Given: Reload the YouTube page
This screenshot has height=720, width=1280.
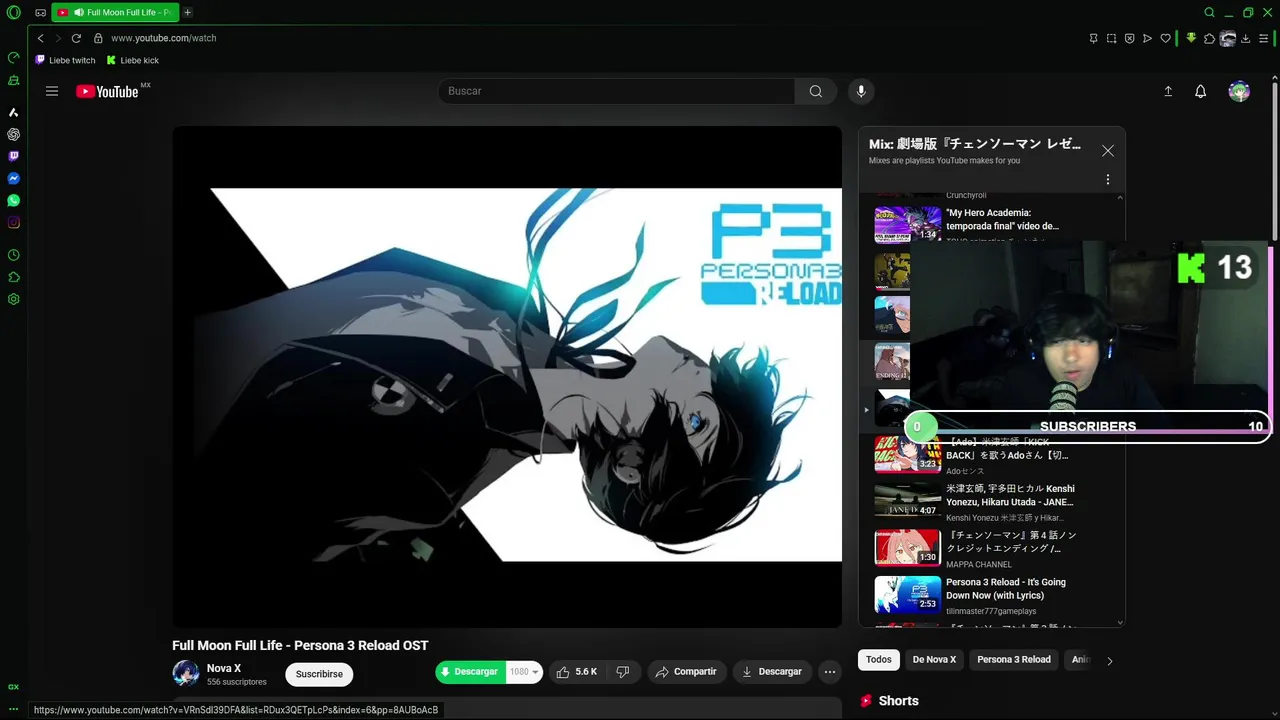Looking at the screenshot, I should 76,38.
